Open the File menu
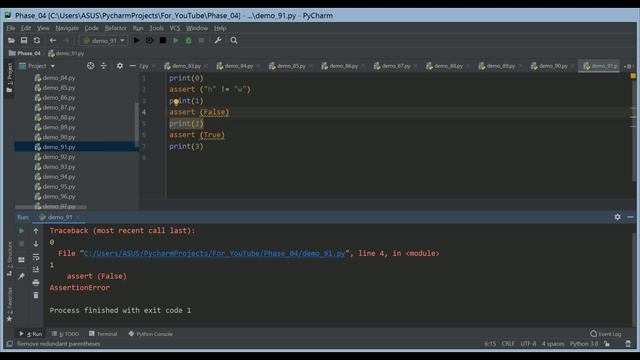 coord(11,28)
